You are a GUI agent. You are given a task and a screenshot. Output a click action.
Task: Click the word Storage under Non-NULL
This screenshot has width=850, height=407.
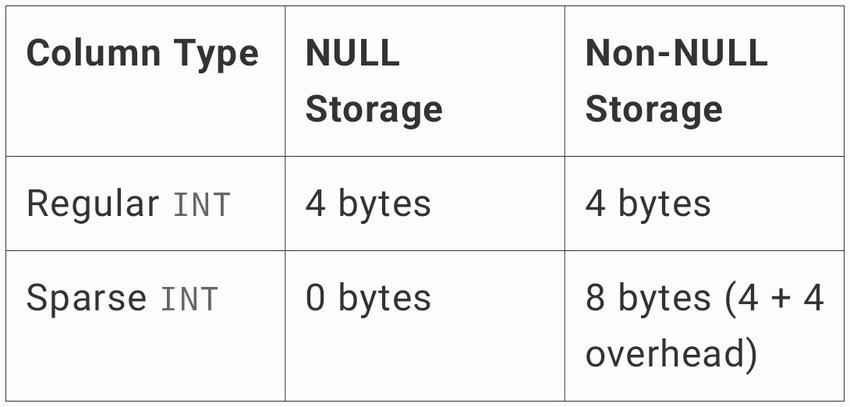pos(654,111)
